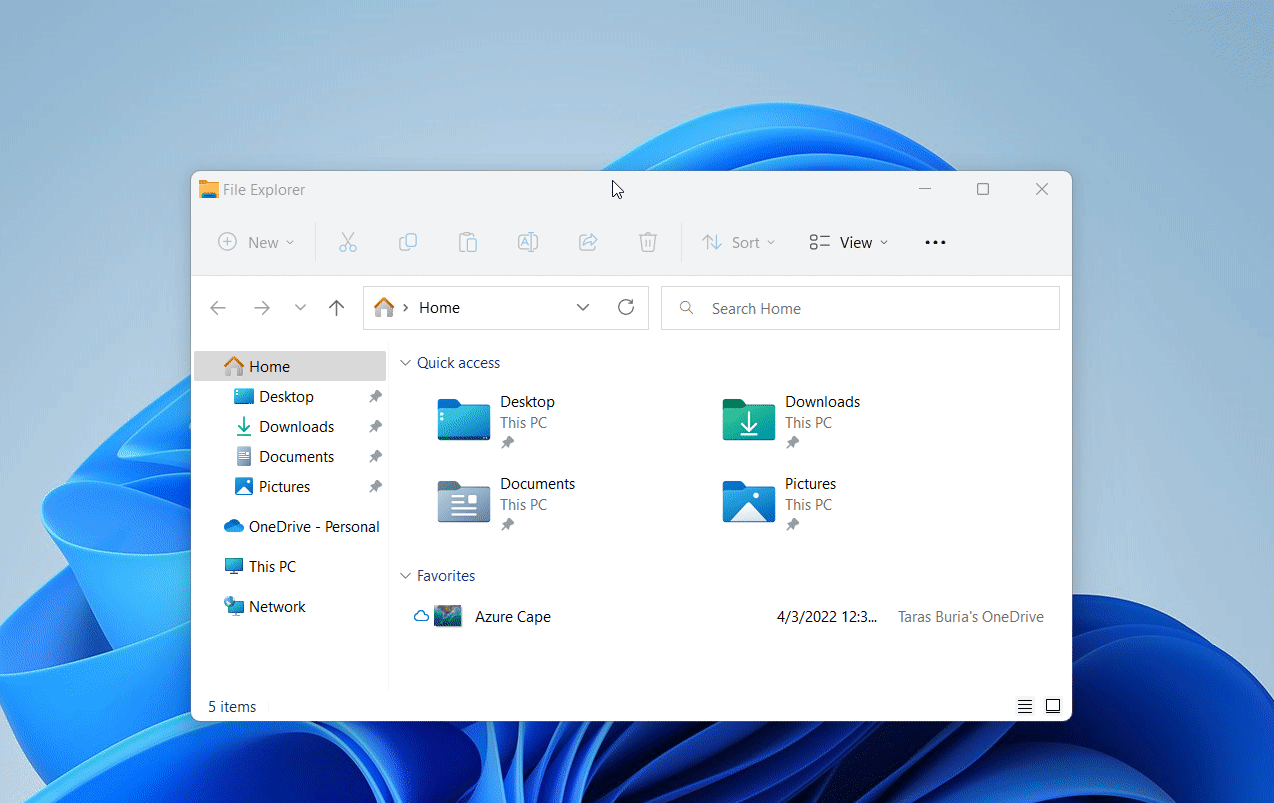The width and height of the screenshot is (1274, 803).
Task: Open OneDrive - Personal from the sidebar
Action: [302, 526]
